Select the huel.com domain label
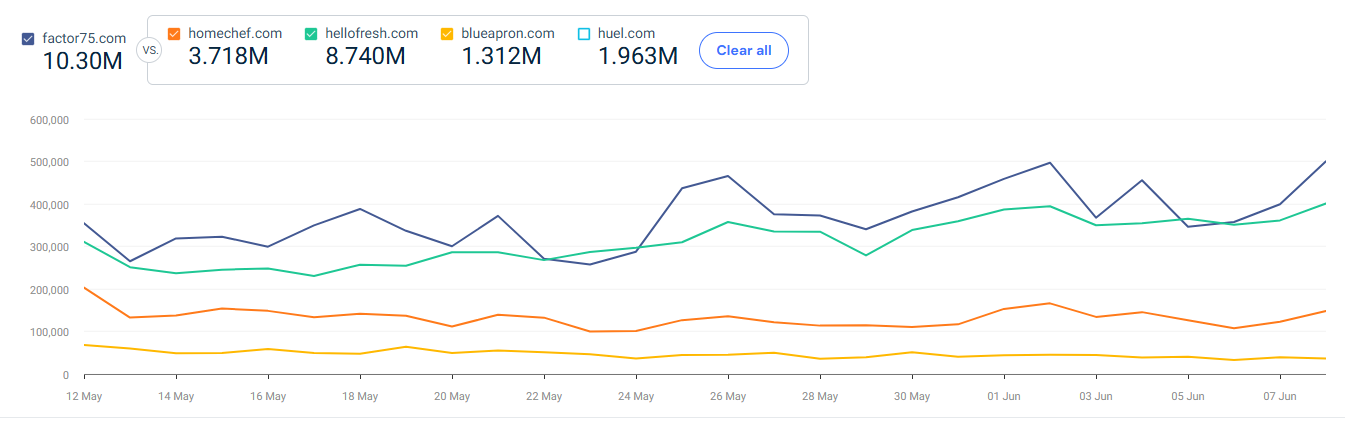Screen dimensions: 1345x428 click(x=627, y=33)
